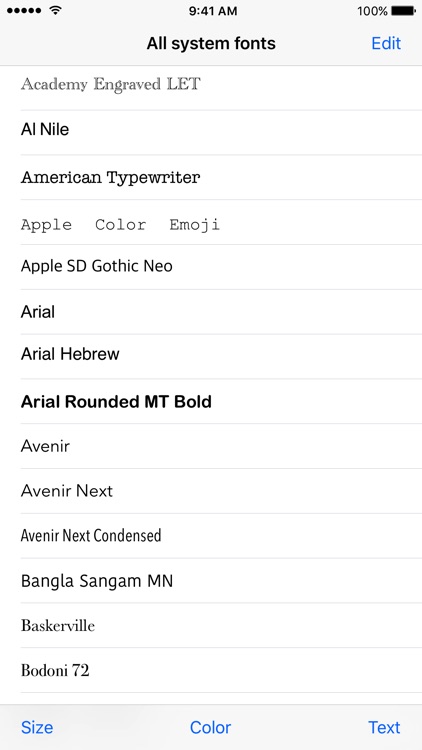Image resolution: width=422 pixels, height=750 pixels.
Task: Pick the Arial Hebrew font
Action: click(x=211, y=356)
